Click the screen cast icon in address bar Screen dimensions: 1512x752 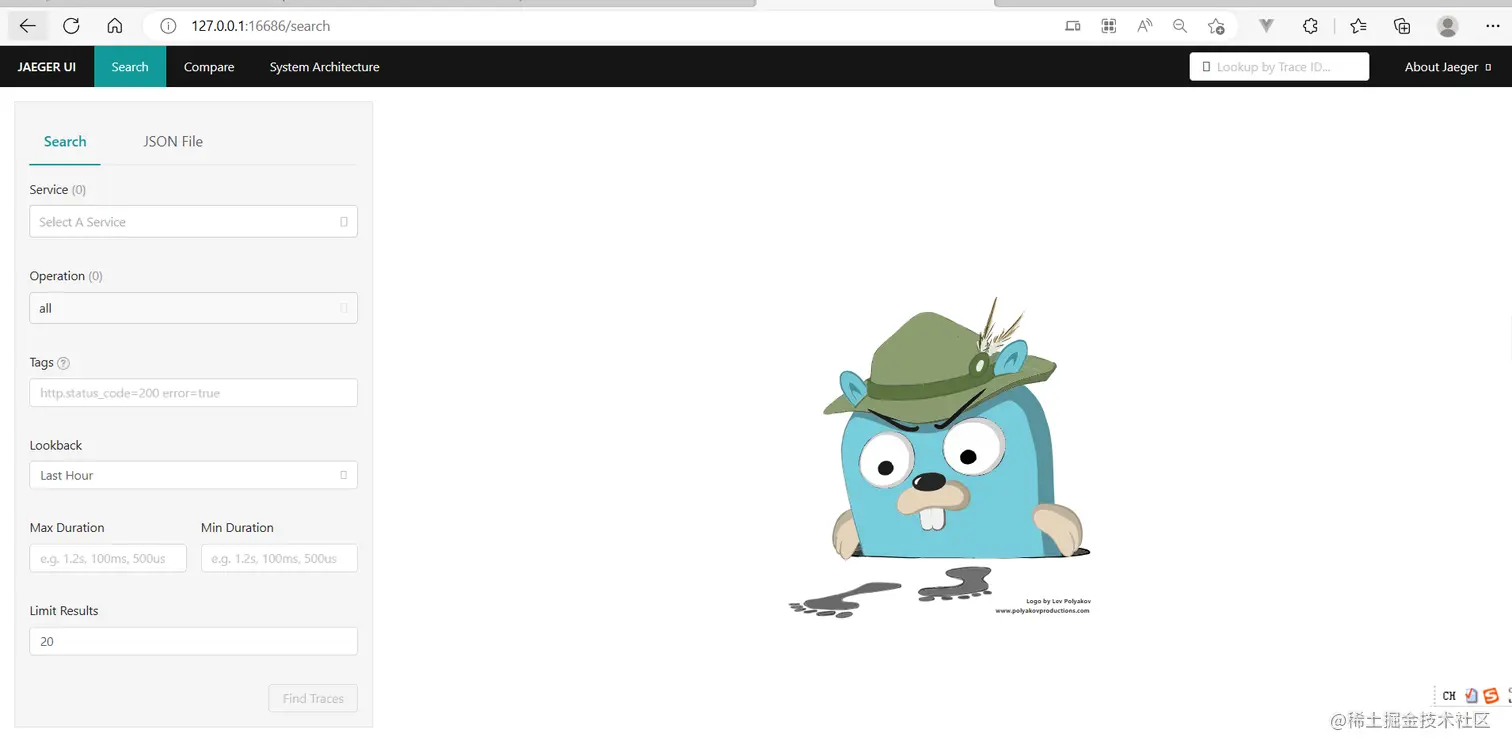1073,26
